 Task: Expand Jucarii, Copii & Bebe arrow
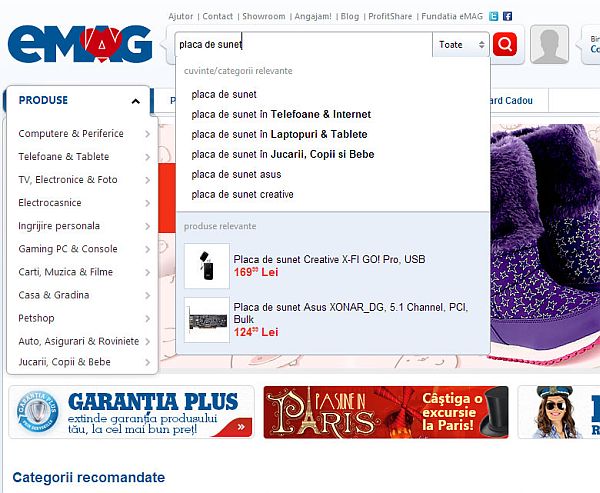pos(147,362)
